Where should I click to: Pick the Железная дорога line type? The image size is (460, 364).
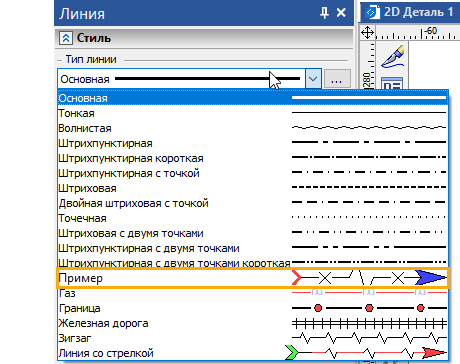(253, 323)
